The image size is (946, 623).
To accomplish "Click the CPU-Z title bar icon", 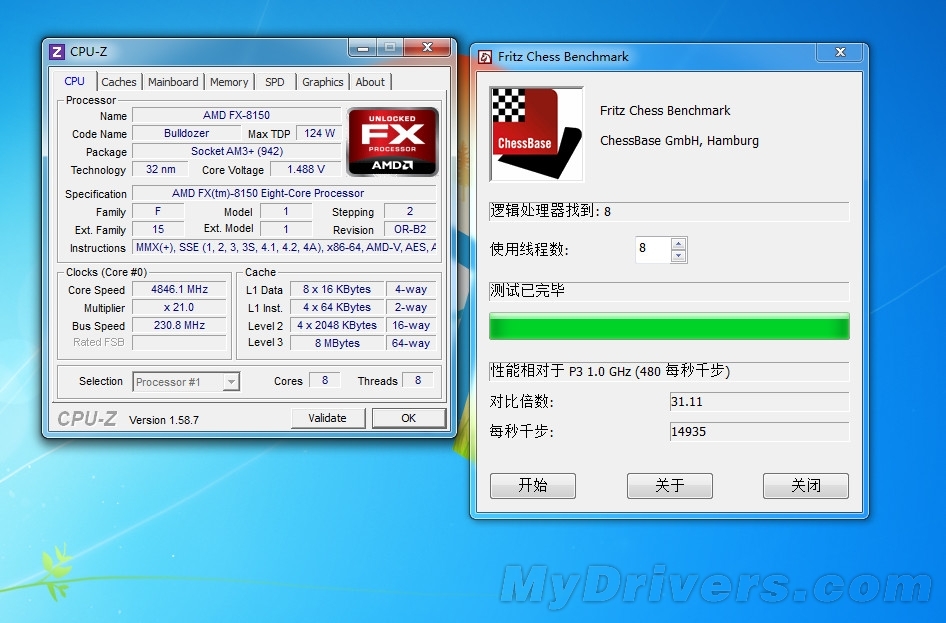I will [x=57, y=52].
